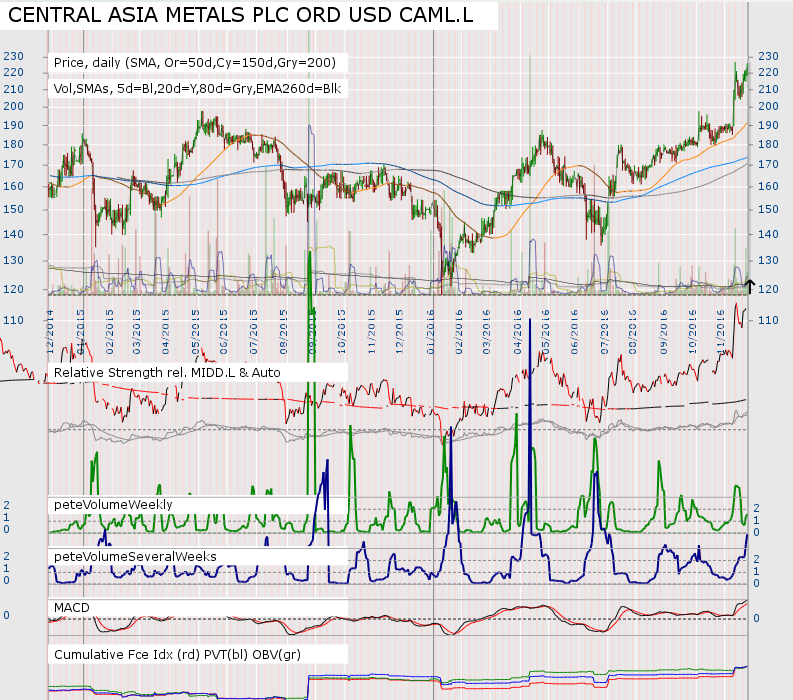This screenshot has height=700, width=793.
Task: Click 130 on the right price axis
Action: point(768,260)
